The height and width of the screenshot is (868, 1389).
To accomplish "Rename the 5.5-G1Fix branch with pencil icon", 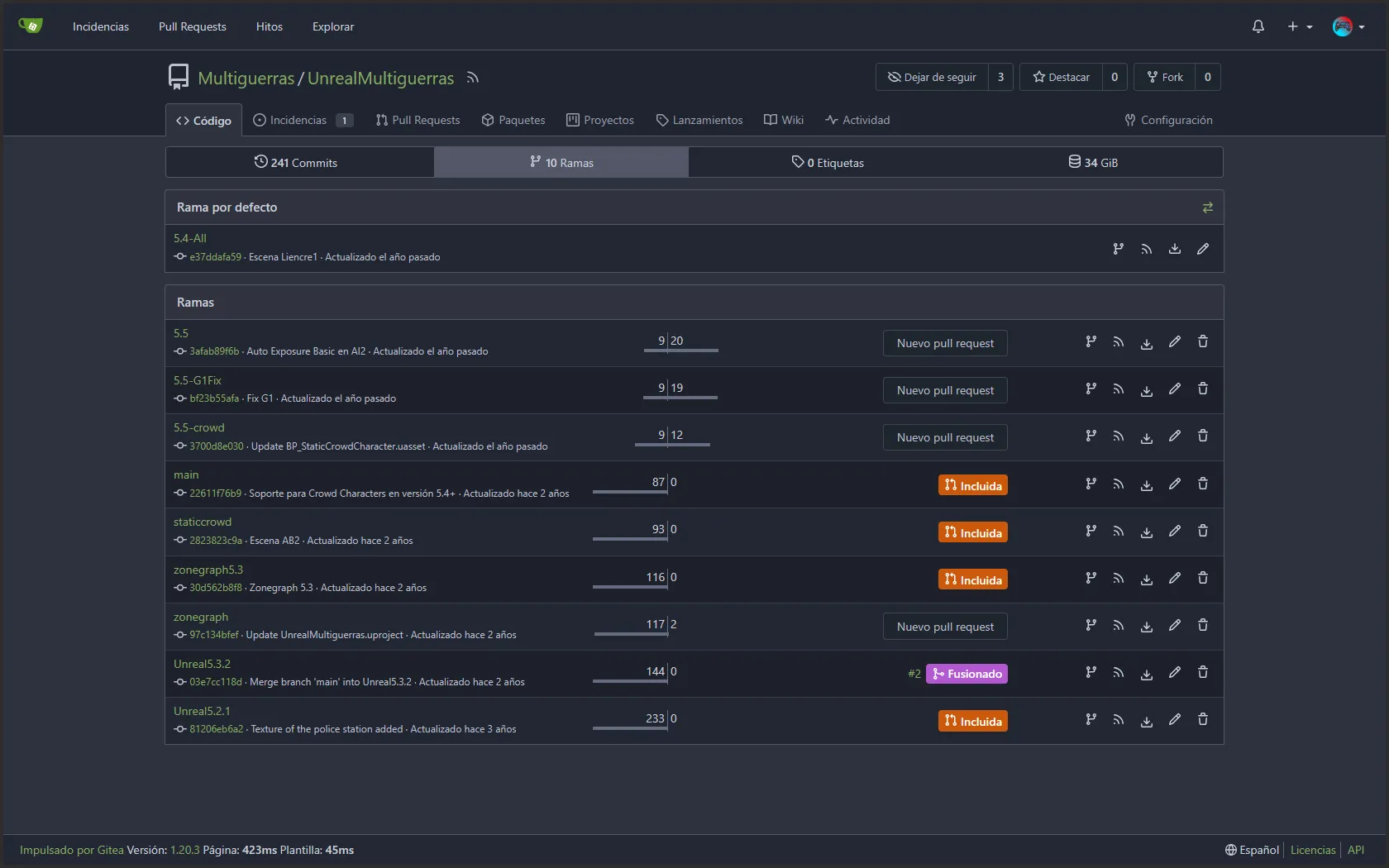I will tap(1175, 389).
